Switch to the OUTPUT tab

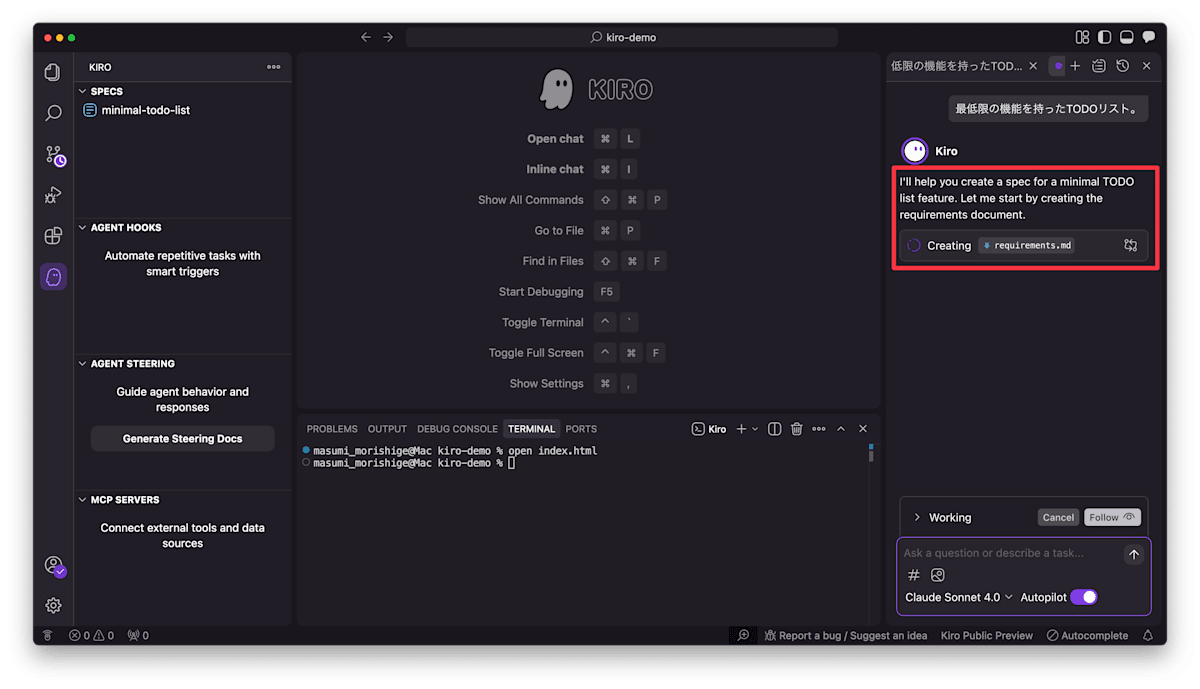[387, 429]
